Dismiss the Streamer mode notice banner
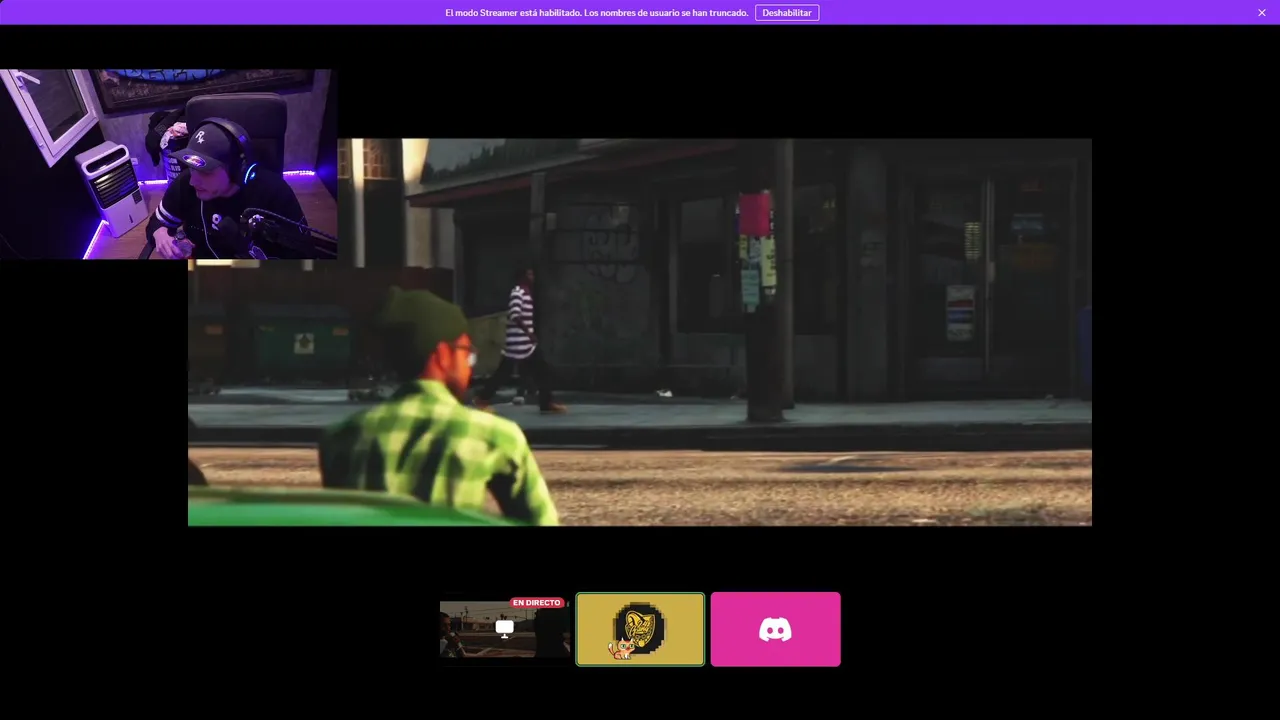The height and width of the screenshot is (720, 1280). [x=1262, y=13]
